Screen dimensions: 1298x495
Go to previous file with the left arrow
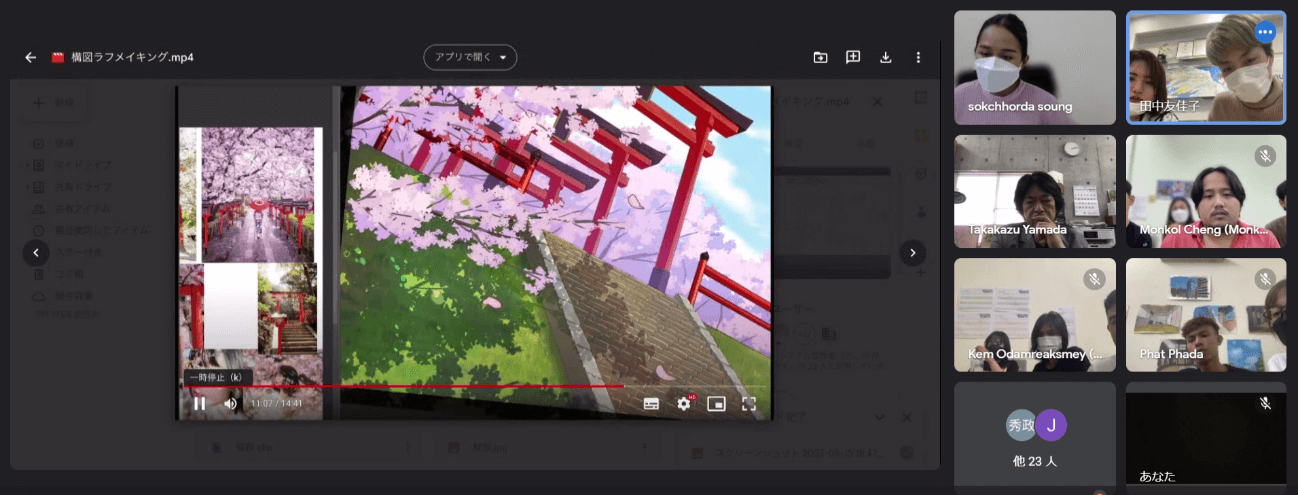coord(36,253)
